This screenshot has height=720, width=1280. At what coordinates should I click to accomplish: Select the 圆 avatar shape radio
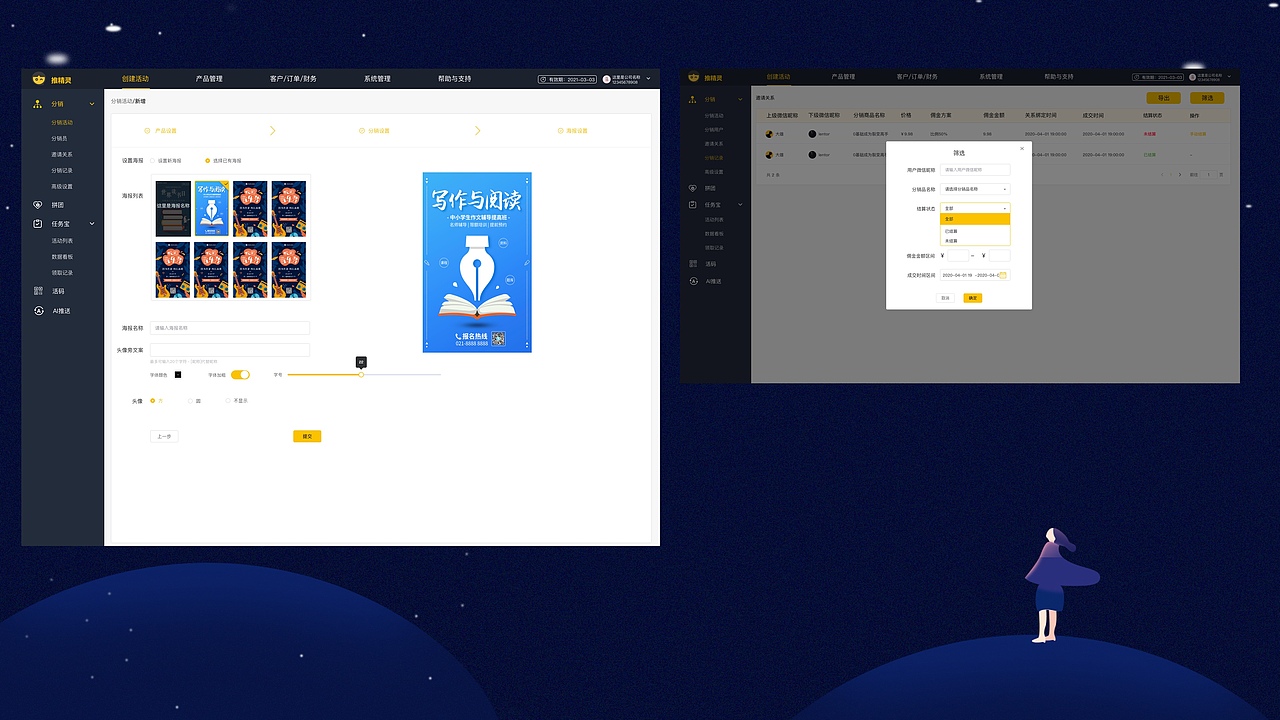pyautogui.click(x=190, y=401)
